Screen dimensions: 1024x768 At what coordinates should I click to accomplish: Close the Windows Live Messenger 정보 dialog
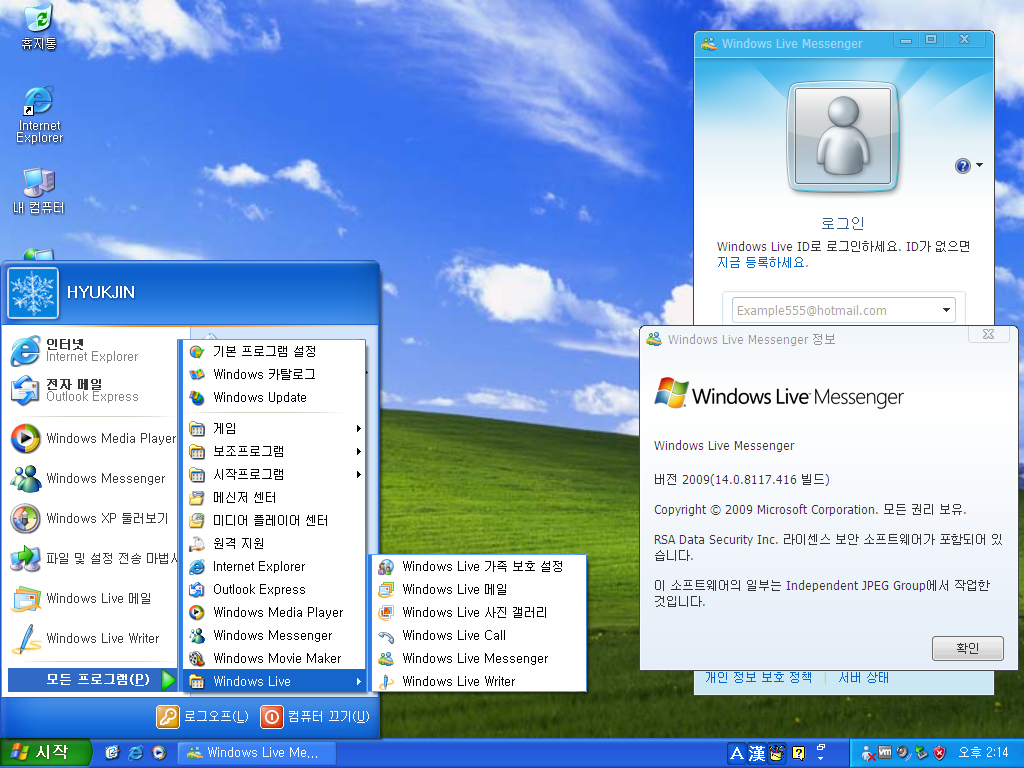[989, 334]
